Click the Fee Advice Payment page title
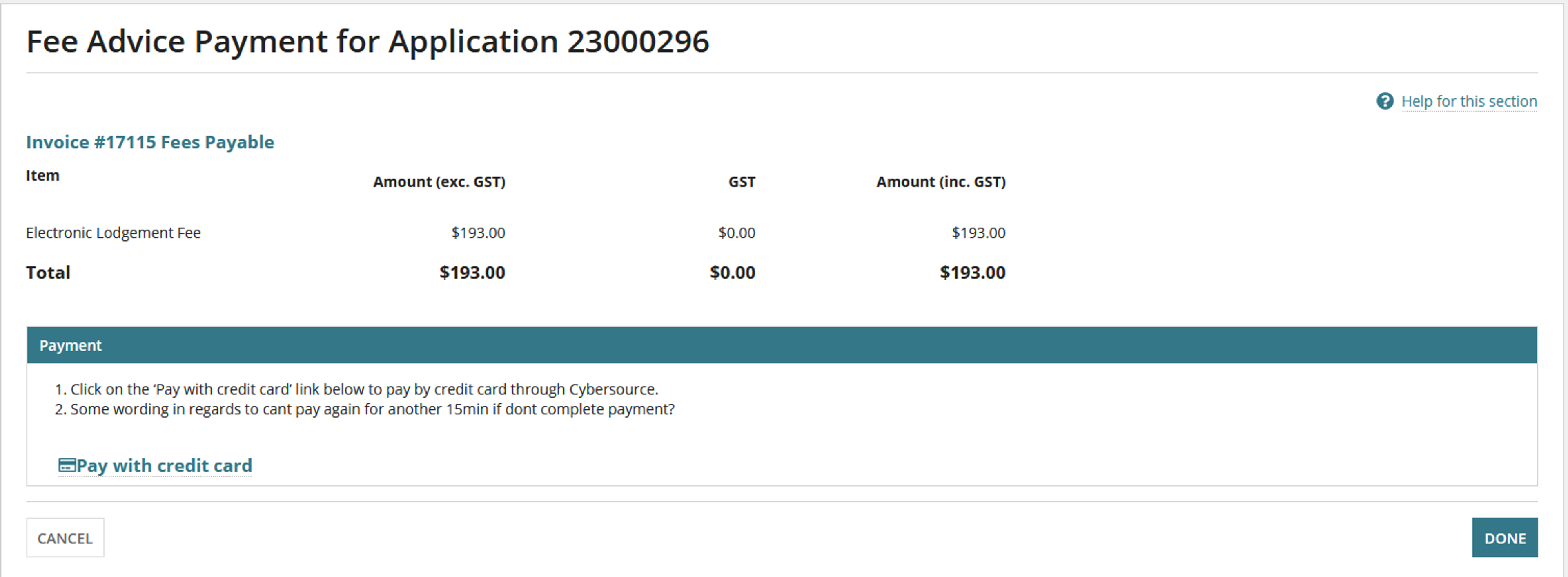The image size is (1568, 577). point(367,41)
